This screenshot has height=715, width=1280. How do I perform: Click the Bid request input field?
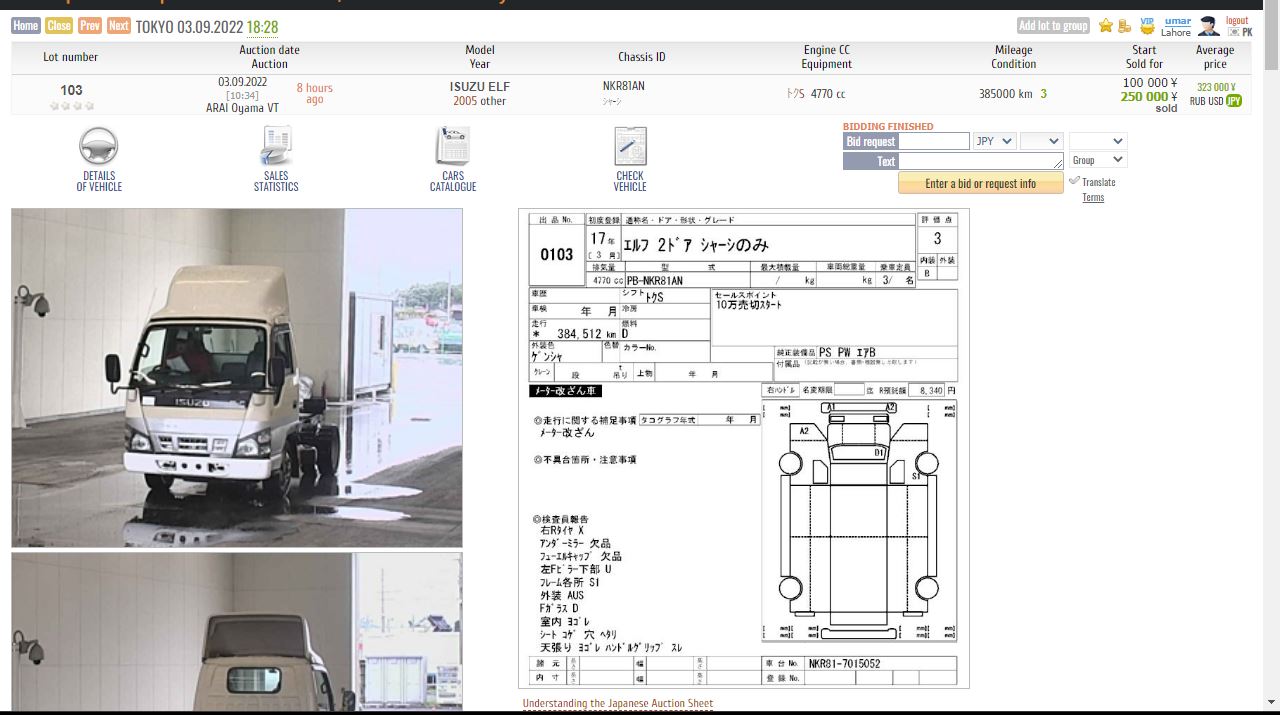(x=935, y=141)
